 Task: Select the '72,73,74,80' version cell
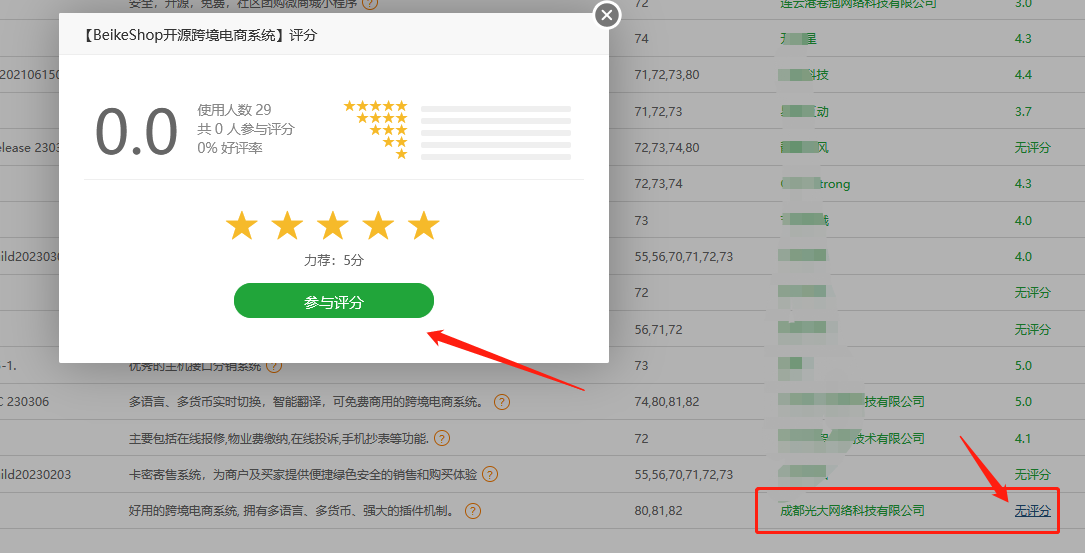pos(666,147)
